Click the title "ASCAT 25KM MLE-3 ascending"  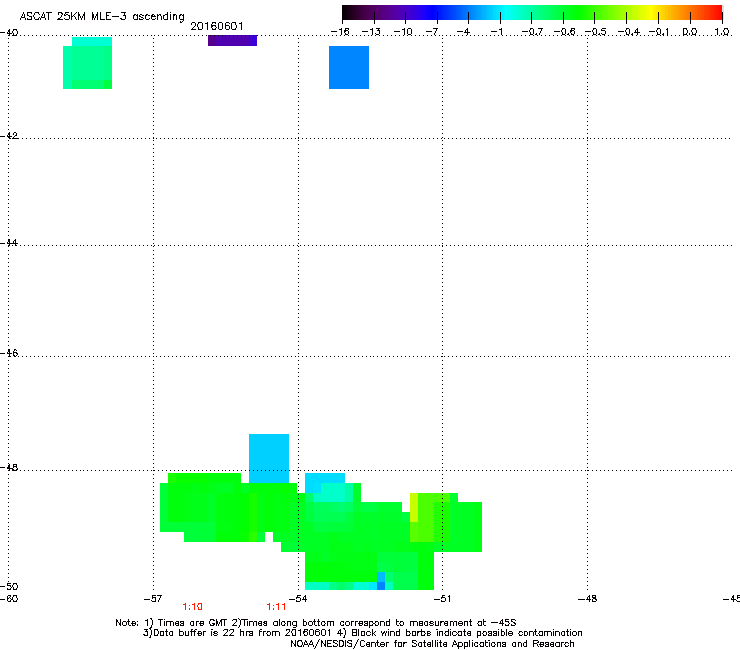click(x=102, y=17)
